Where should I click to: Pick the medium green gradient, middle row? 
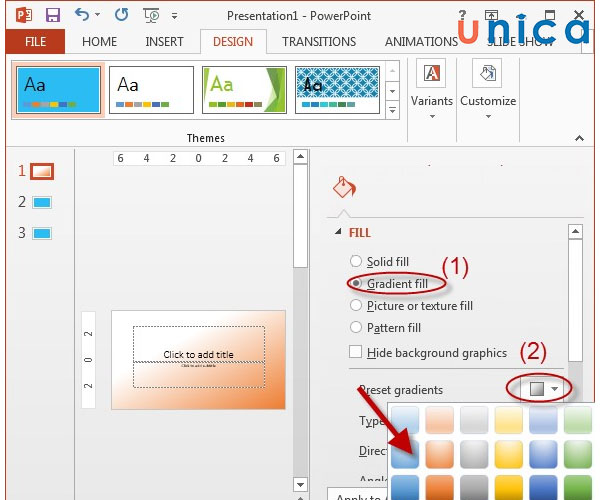pyautogui.click(x=578, y=454)
